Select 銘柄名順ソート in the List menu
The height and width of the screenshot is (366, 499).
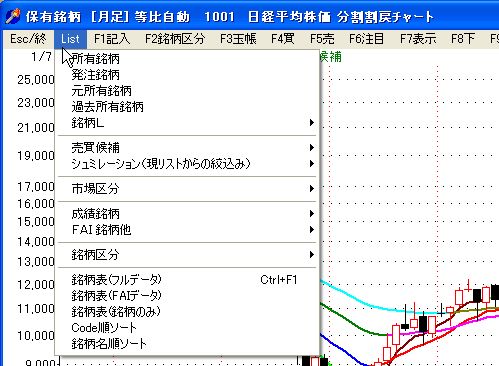click(187, 344)
